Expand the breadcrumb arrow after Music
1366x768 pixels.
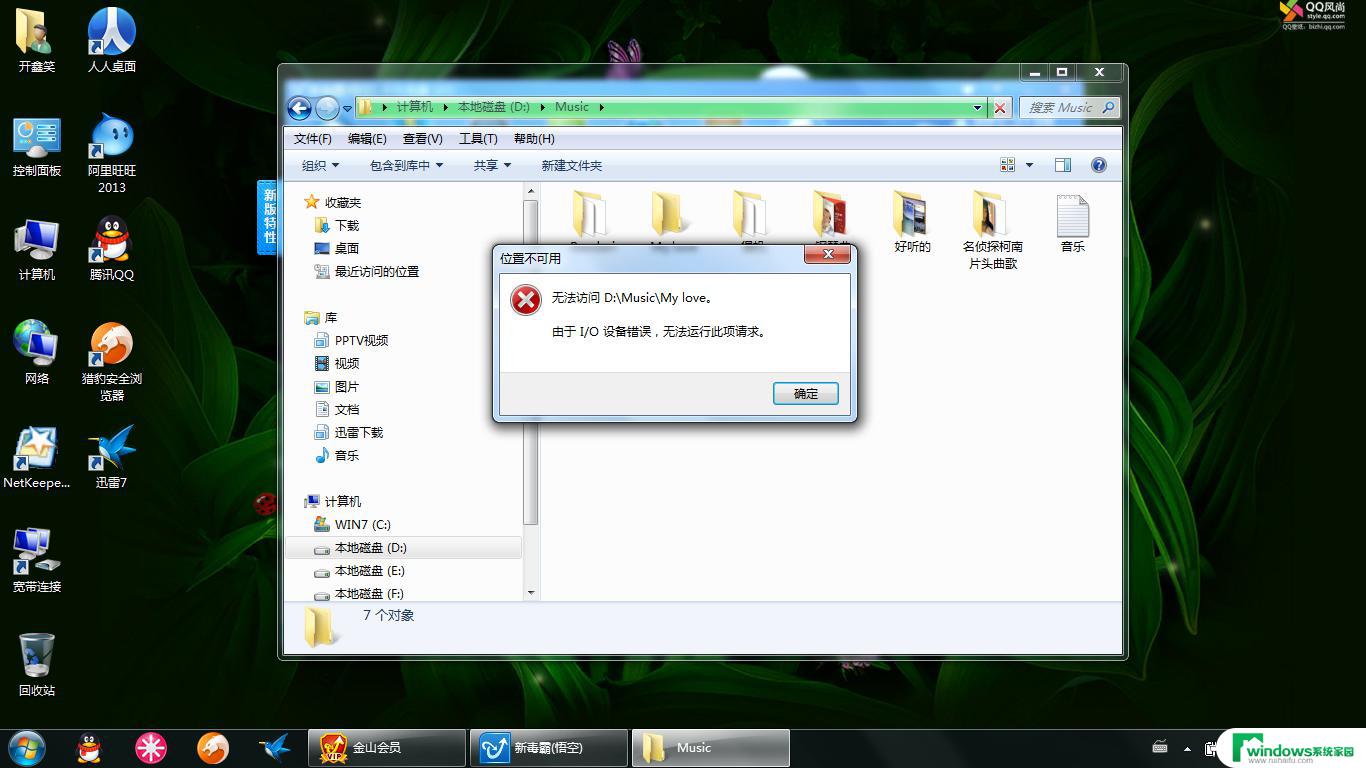pyautogui.click(x=601, y=107)
